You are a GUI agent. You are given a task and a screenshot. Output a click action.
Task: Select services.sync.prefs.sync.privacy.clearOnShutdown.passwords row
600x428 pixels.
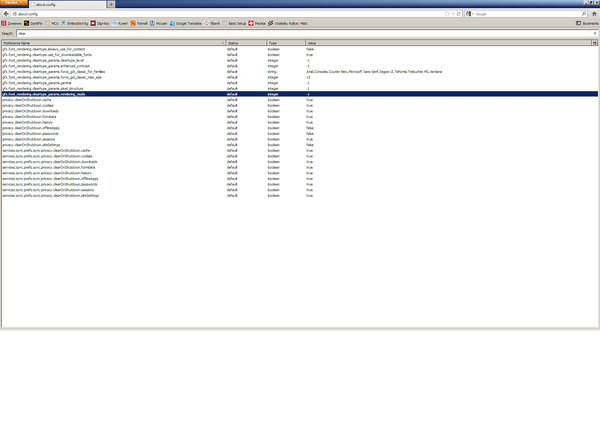300,184
